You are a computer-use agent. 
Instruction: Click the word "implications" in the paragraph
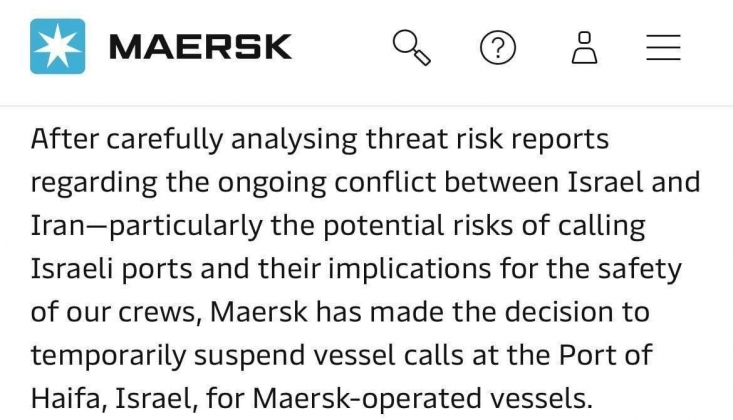point(409,270)
